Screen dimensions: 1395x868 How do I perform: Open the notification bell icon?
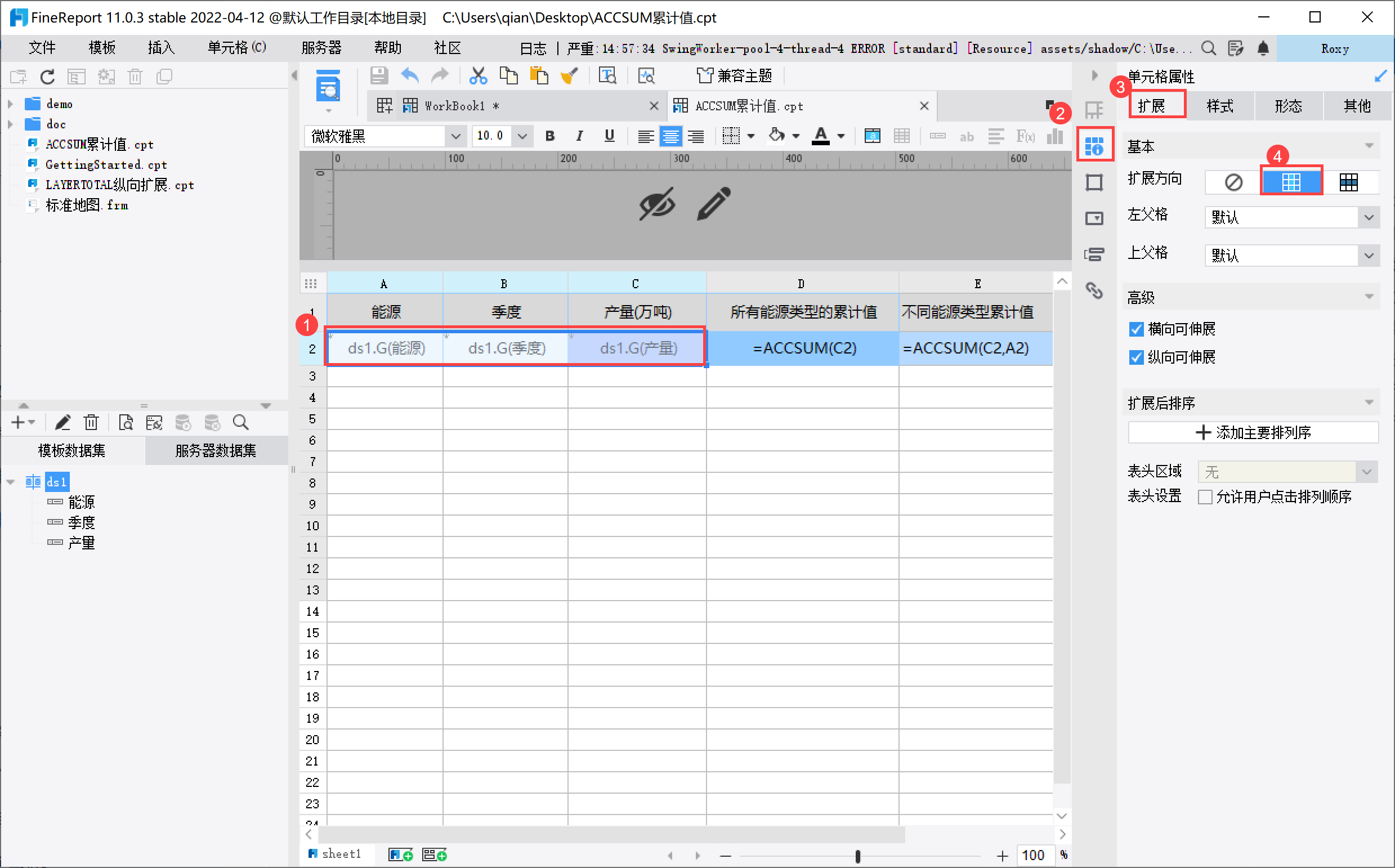point(1263,48)
